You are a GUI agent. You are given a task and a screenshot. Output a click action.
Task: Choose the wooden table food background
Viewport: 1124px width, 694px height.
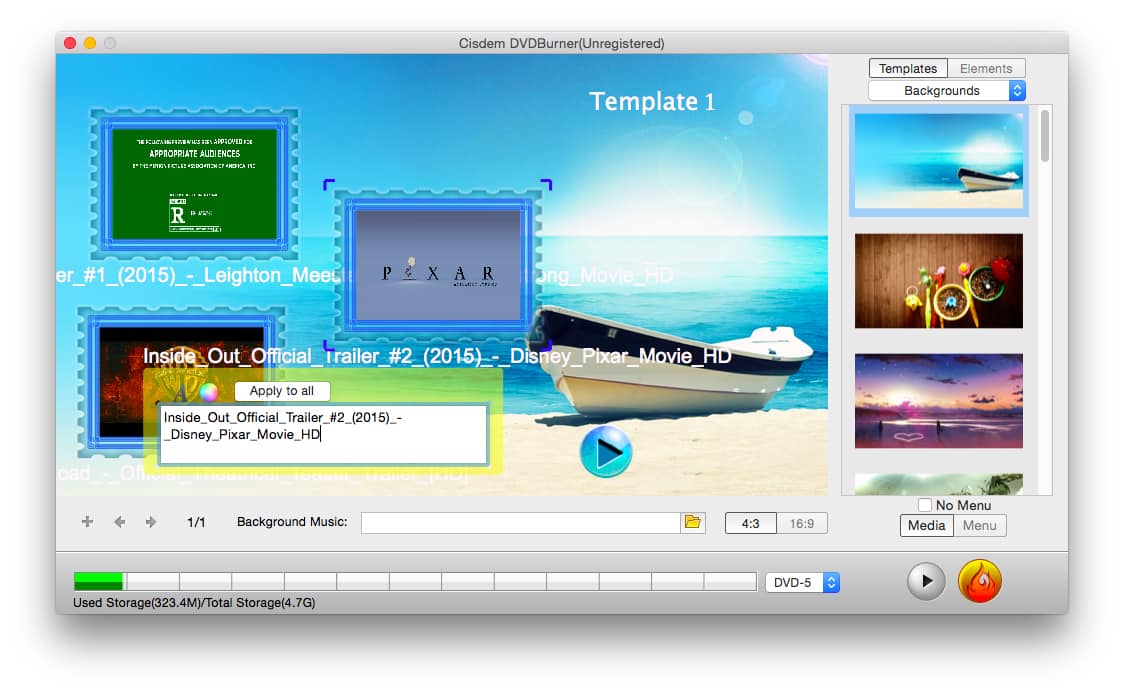click(x=938, y=280)
